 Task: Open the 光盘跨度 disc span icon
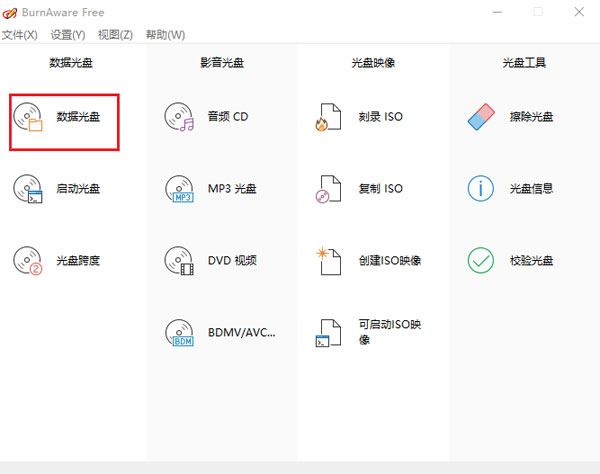[x=28, y=261]
